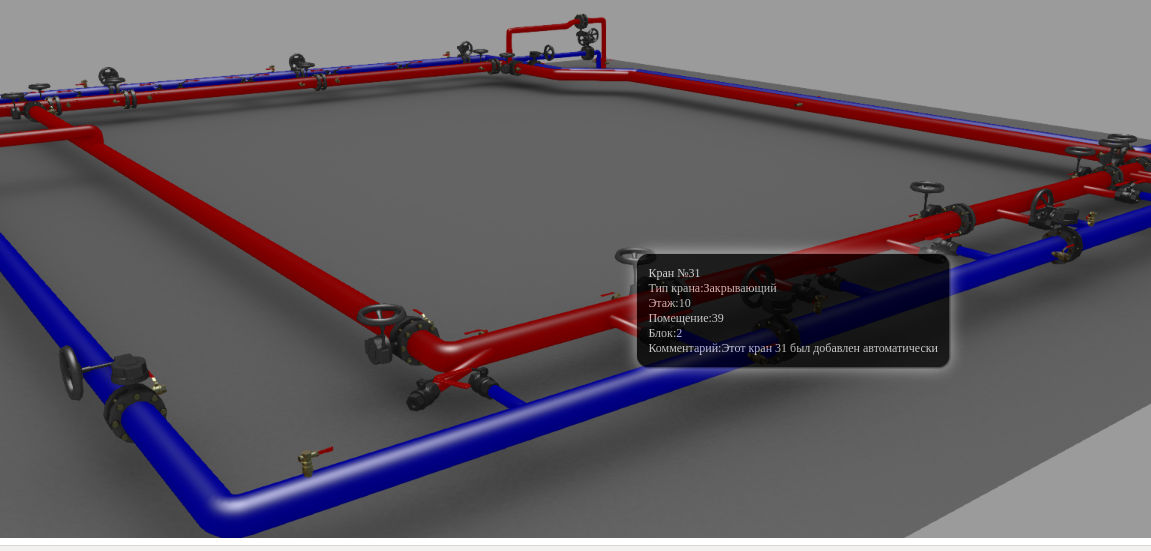1151x551 pixels.
Task: Click the vertical handwheel on the near-left blue pipe
Action: 71,373
